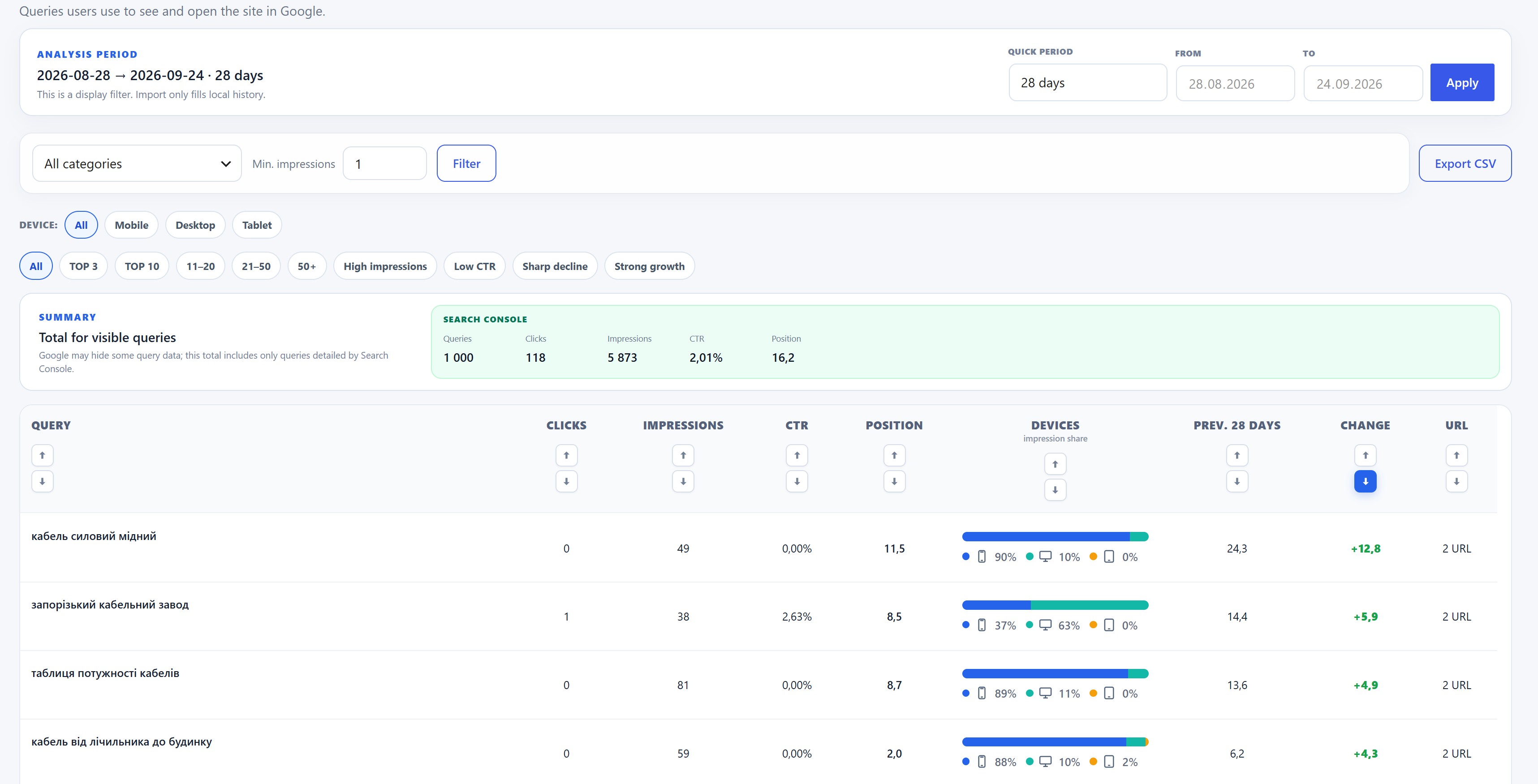Viewport: 1538px width, 784px height.
Task: Apply the analysis period
Action: 1462,82
